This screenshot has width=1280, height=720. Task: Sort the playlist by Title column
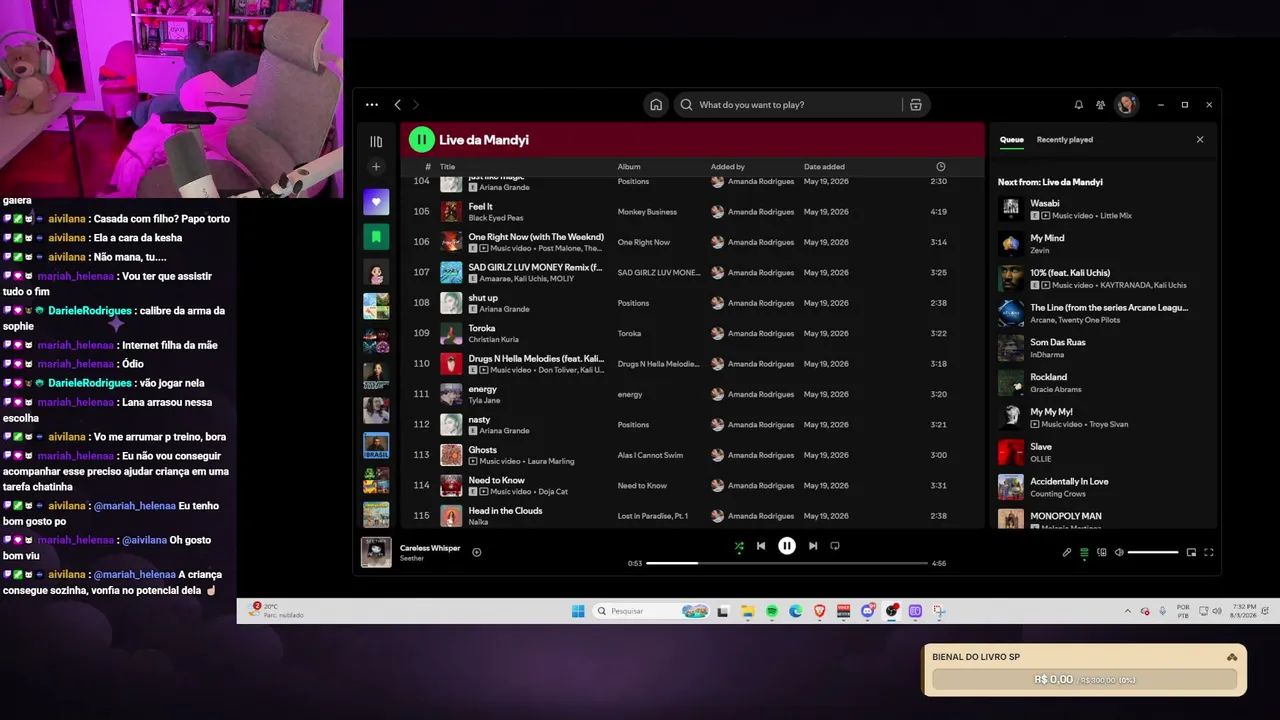pyautogui.click(x=447, y=167)
